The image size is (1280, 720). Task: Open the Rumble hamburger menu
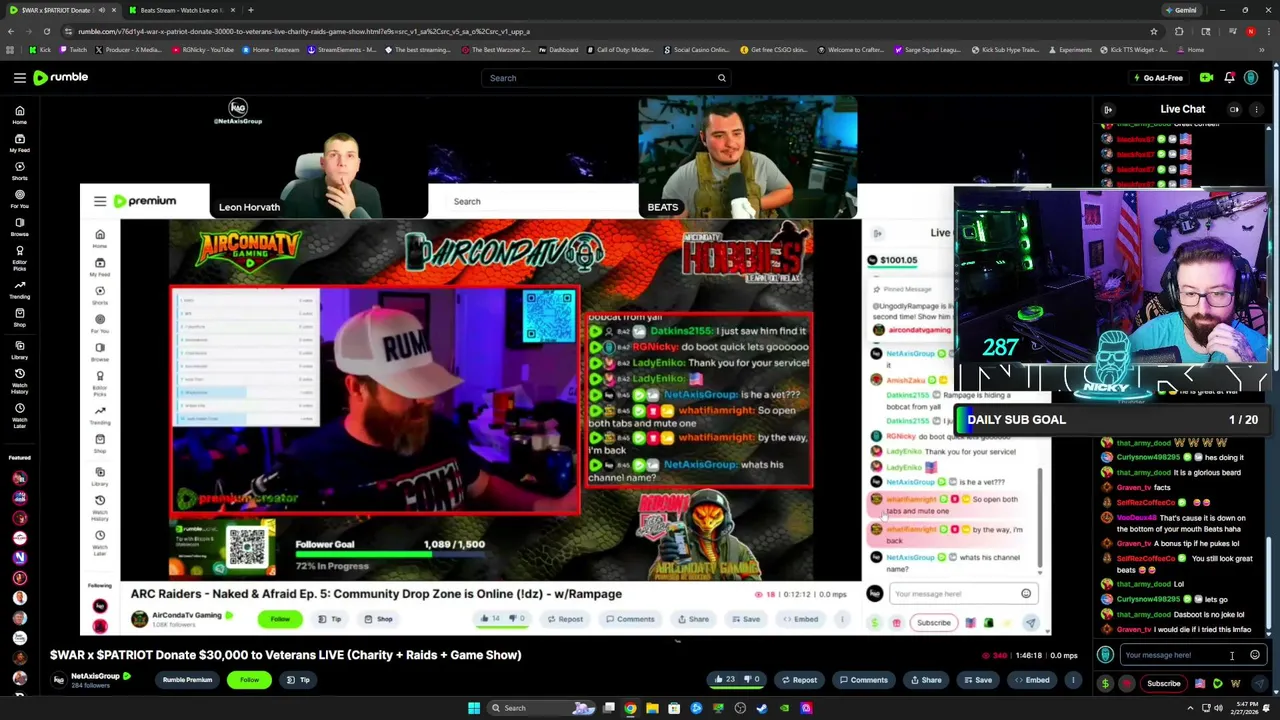click(x=19, y=78)
